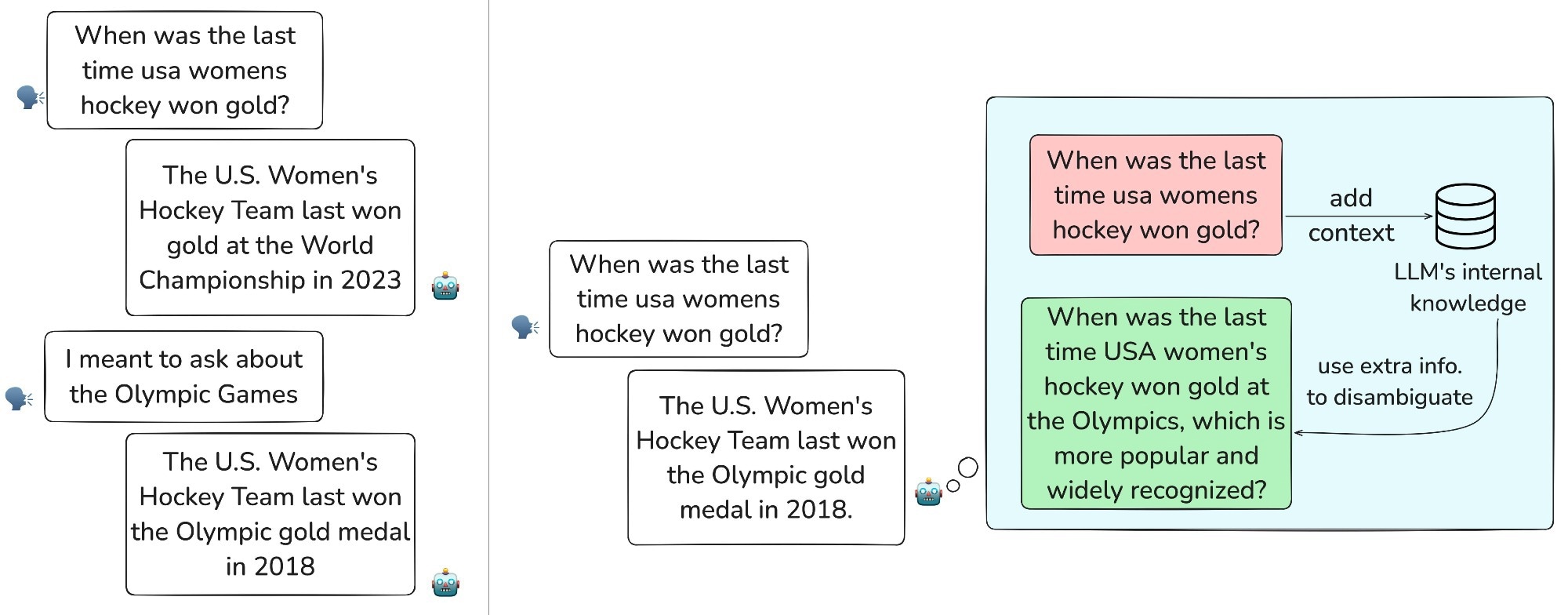Click the middle panel user question bubble

679,299
